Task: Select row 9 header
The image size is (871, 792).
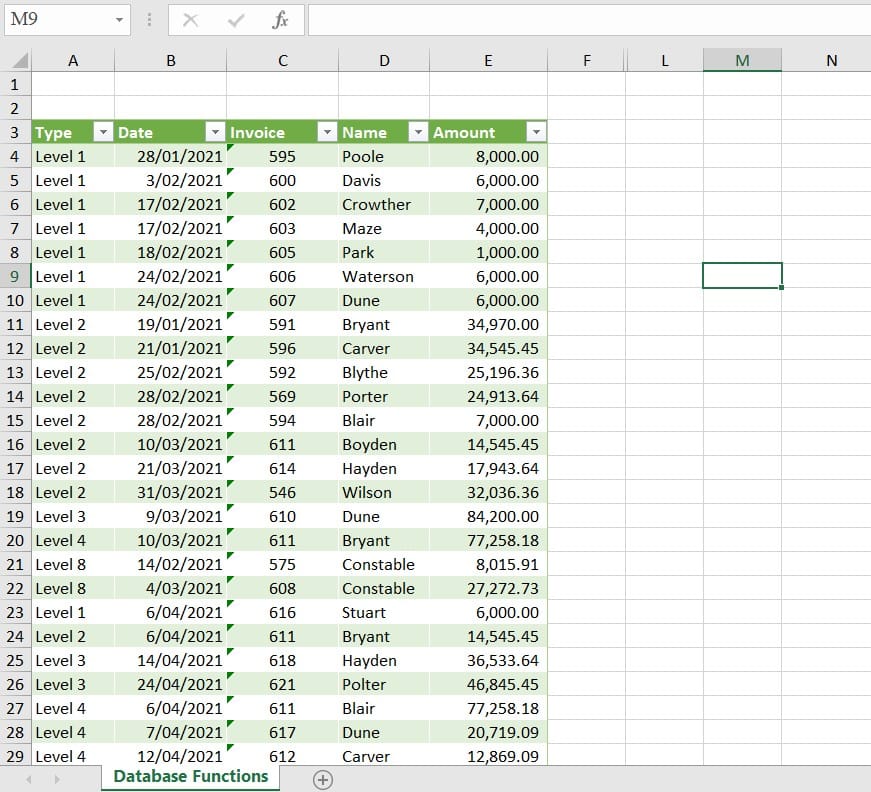Action: point(15,276)
